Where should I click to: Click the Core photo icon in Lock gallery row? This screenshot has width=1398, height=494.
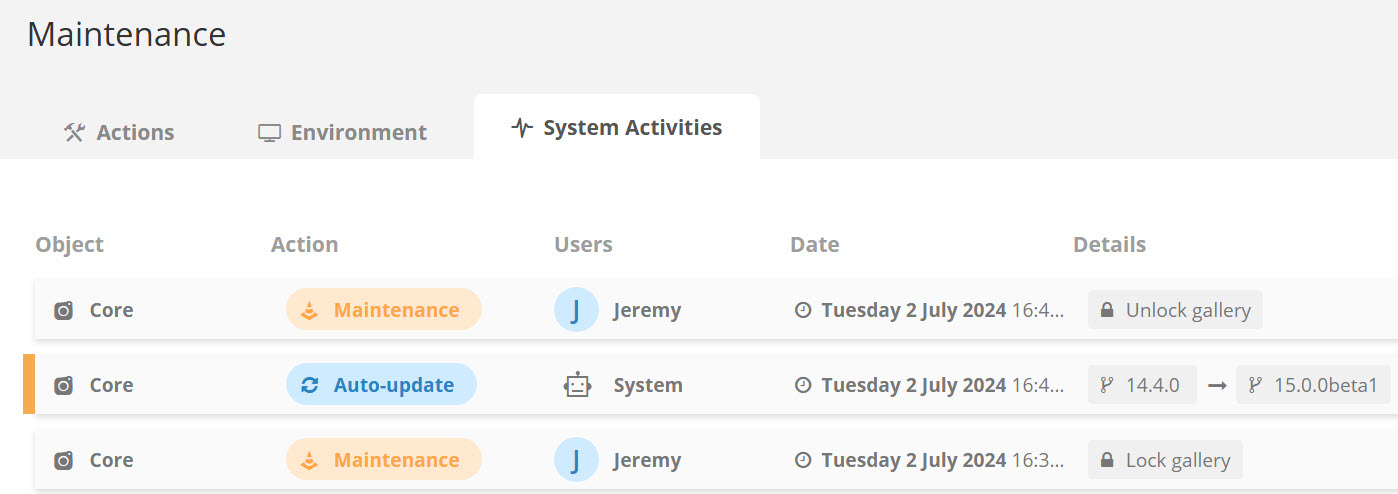click(63, 460)
